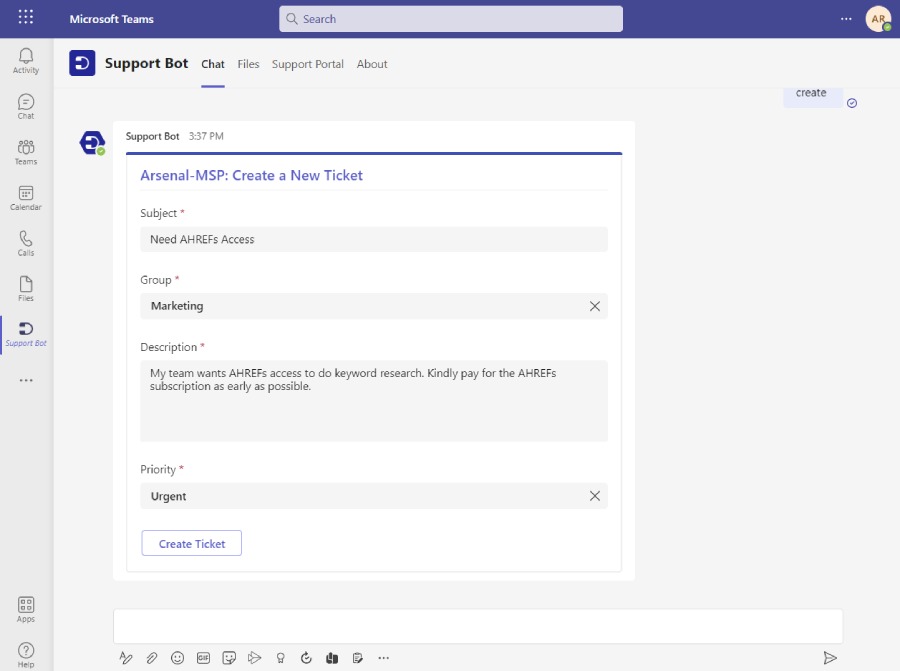
Task: Open the Calls sidebar icon
Action: pyautogui.click(x=26, y=243)
